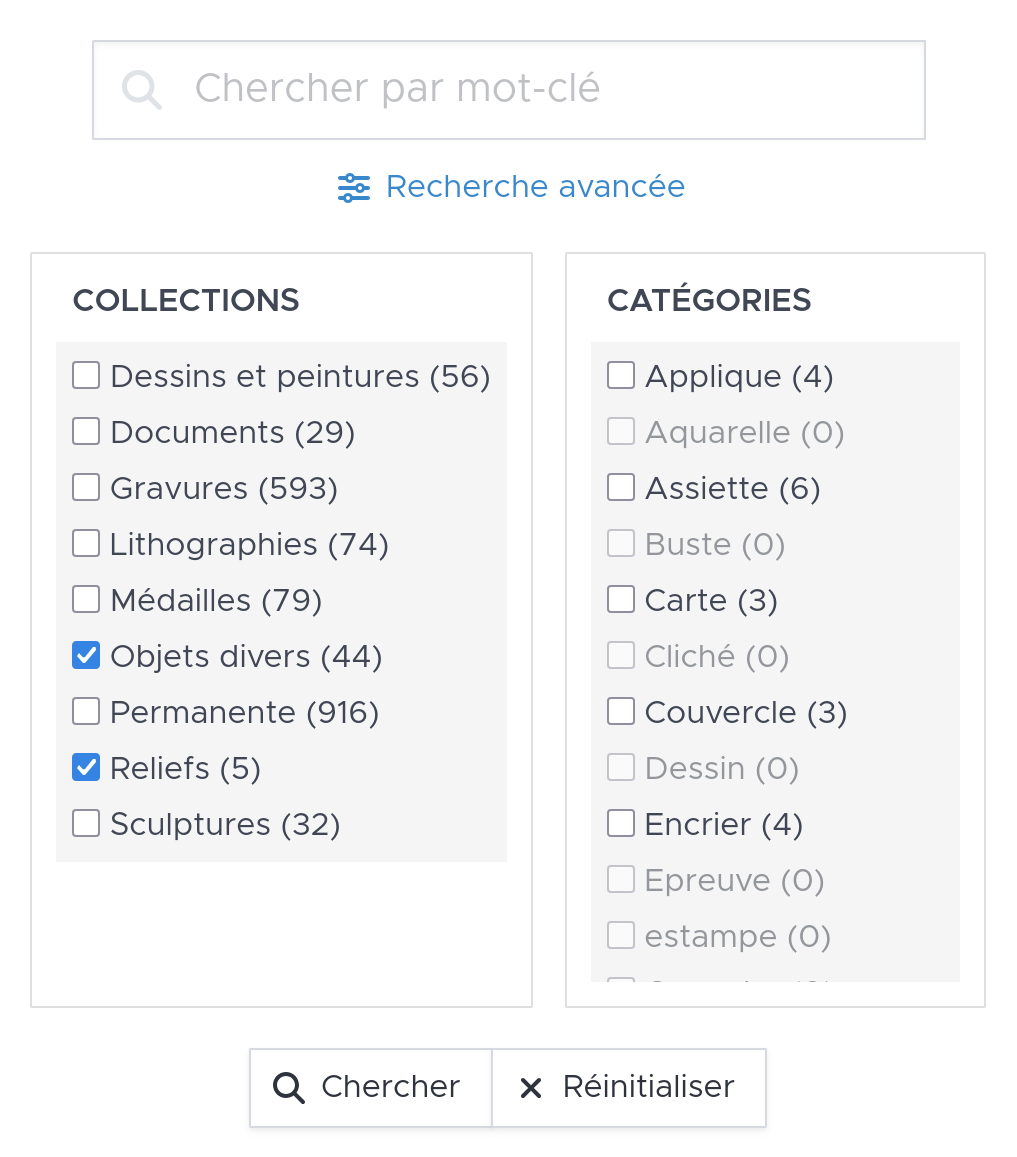This screenshot has height=1157, width=1017.
Task: Check the Médailles collection box
Action: click(x=87, y=600)
